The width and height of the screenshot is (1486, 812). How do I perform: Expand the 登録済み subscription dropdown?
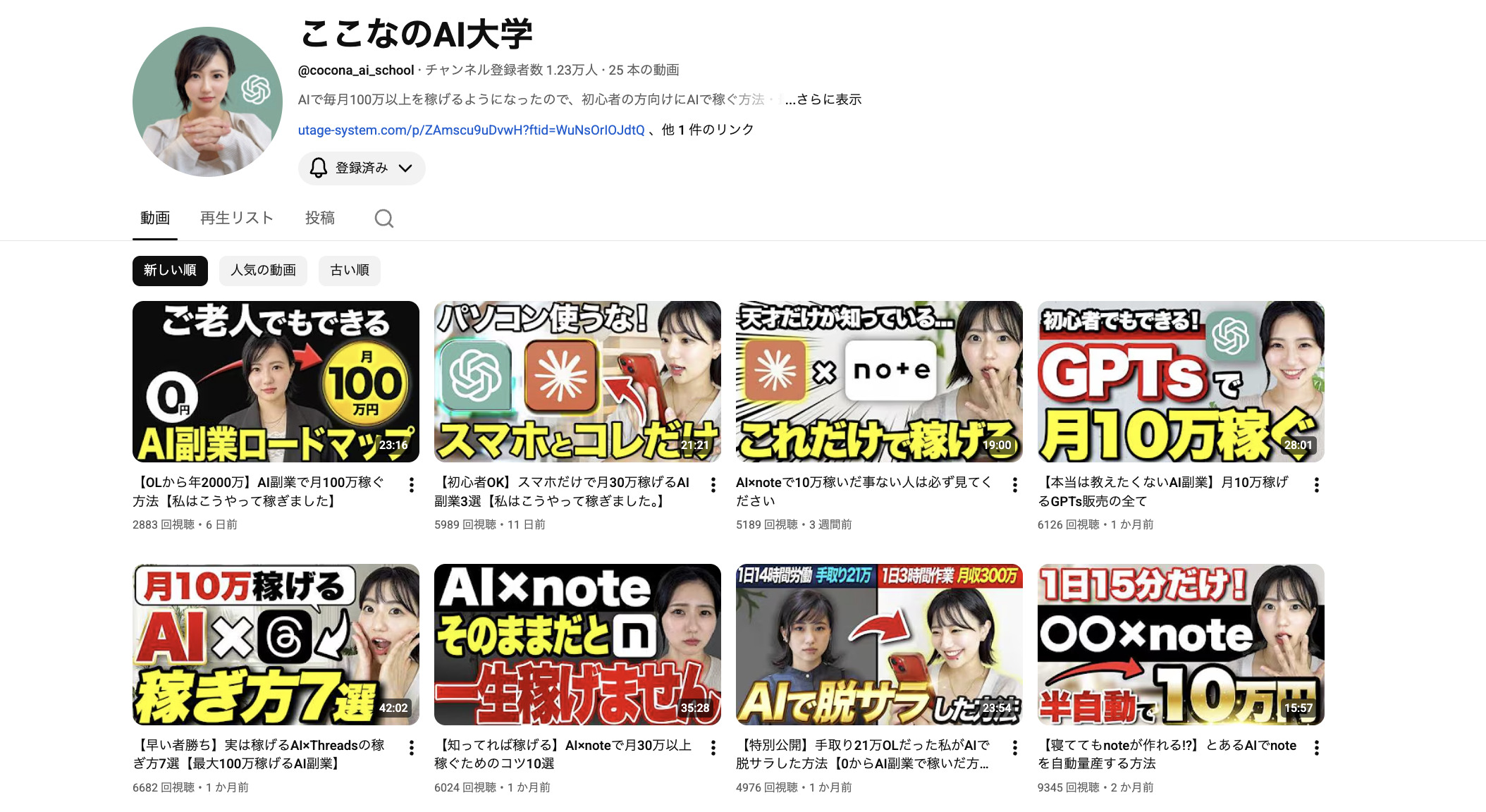tap(405, 168)
